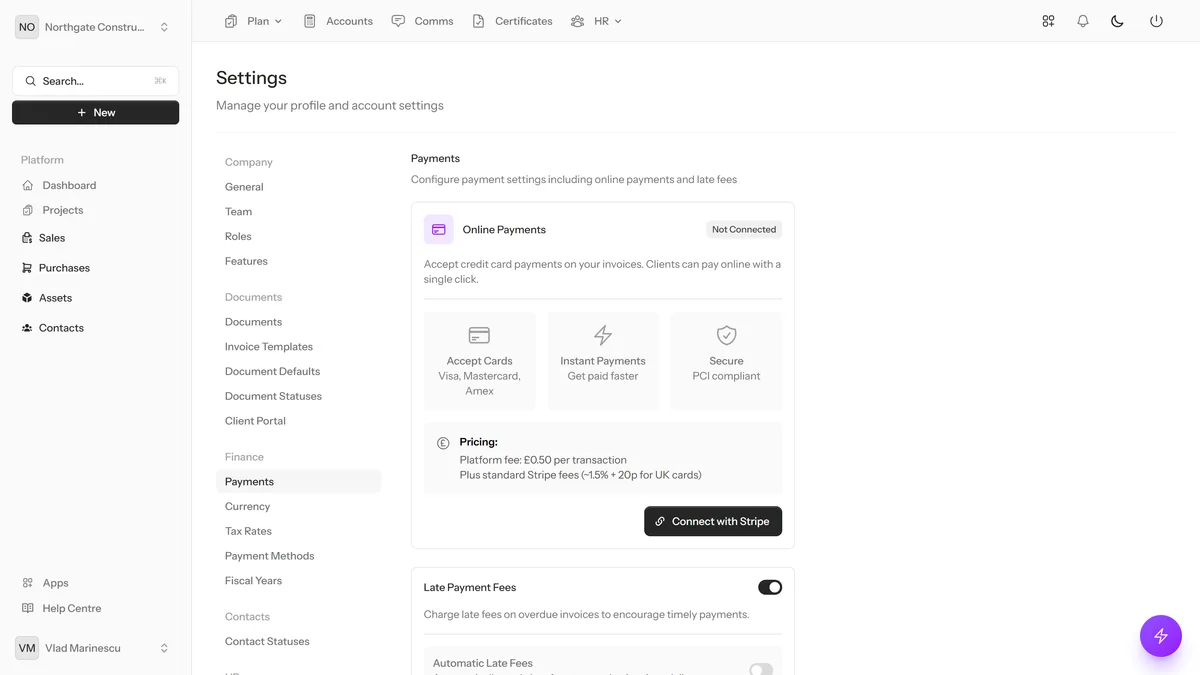Image resolution: width=1200 pixels, height=675 pixels.
Task: Toggle dark mode moon icon
Action: (1118, 21)
